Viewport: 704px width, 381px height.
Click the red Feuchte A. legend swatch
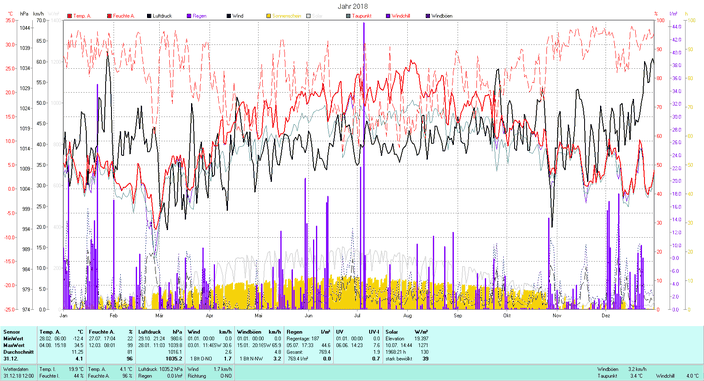(109, 16)
